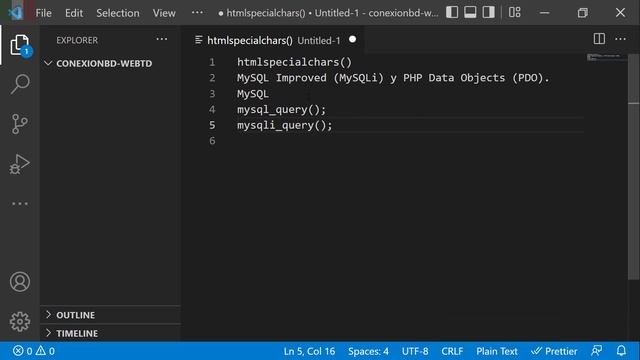Open the Source Control view
Viewport: 640px width, 360px height.
pyautogui.click(x=20, y=124)
